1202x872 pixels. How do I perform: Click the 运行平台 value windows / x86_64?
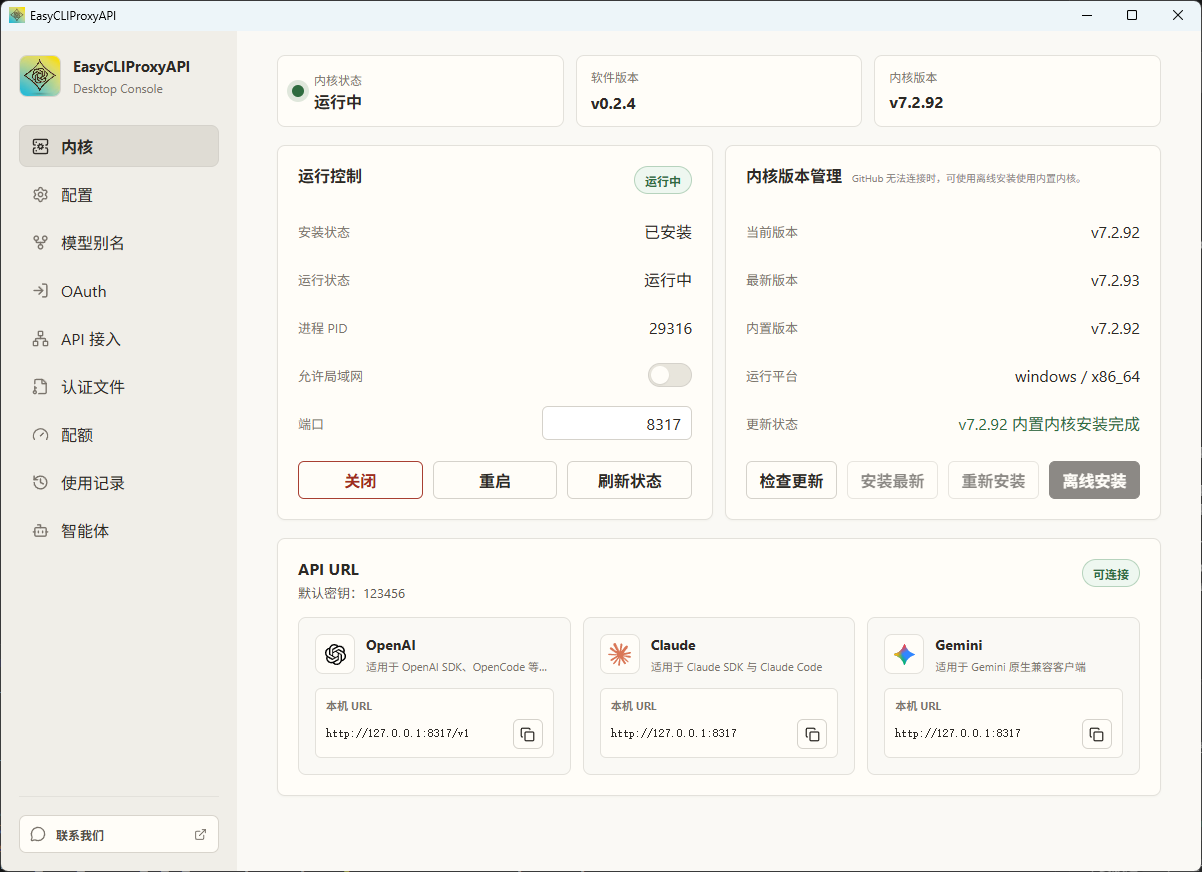(x=1077, y=377)
